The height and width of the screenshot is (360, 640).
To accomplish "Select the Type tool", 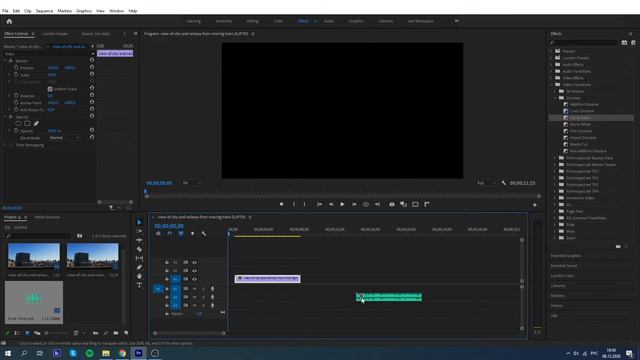I will tap(139, 285).
